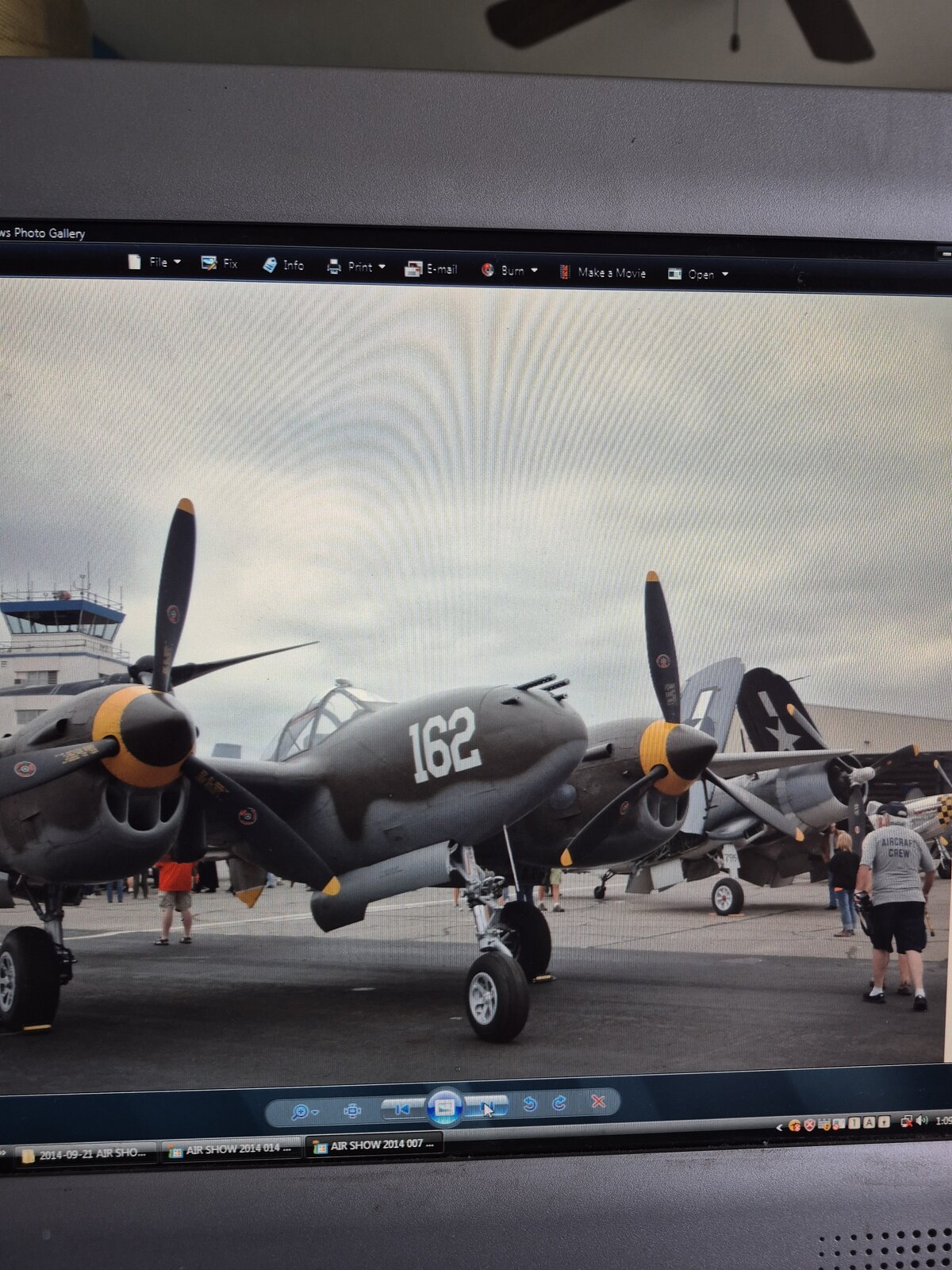The width and height of the screenshot is (952, 1270).
Task: Click the volume speaker tray icon
Action: point(921,1120)
